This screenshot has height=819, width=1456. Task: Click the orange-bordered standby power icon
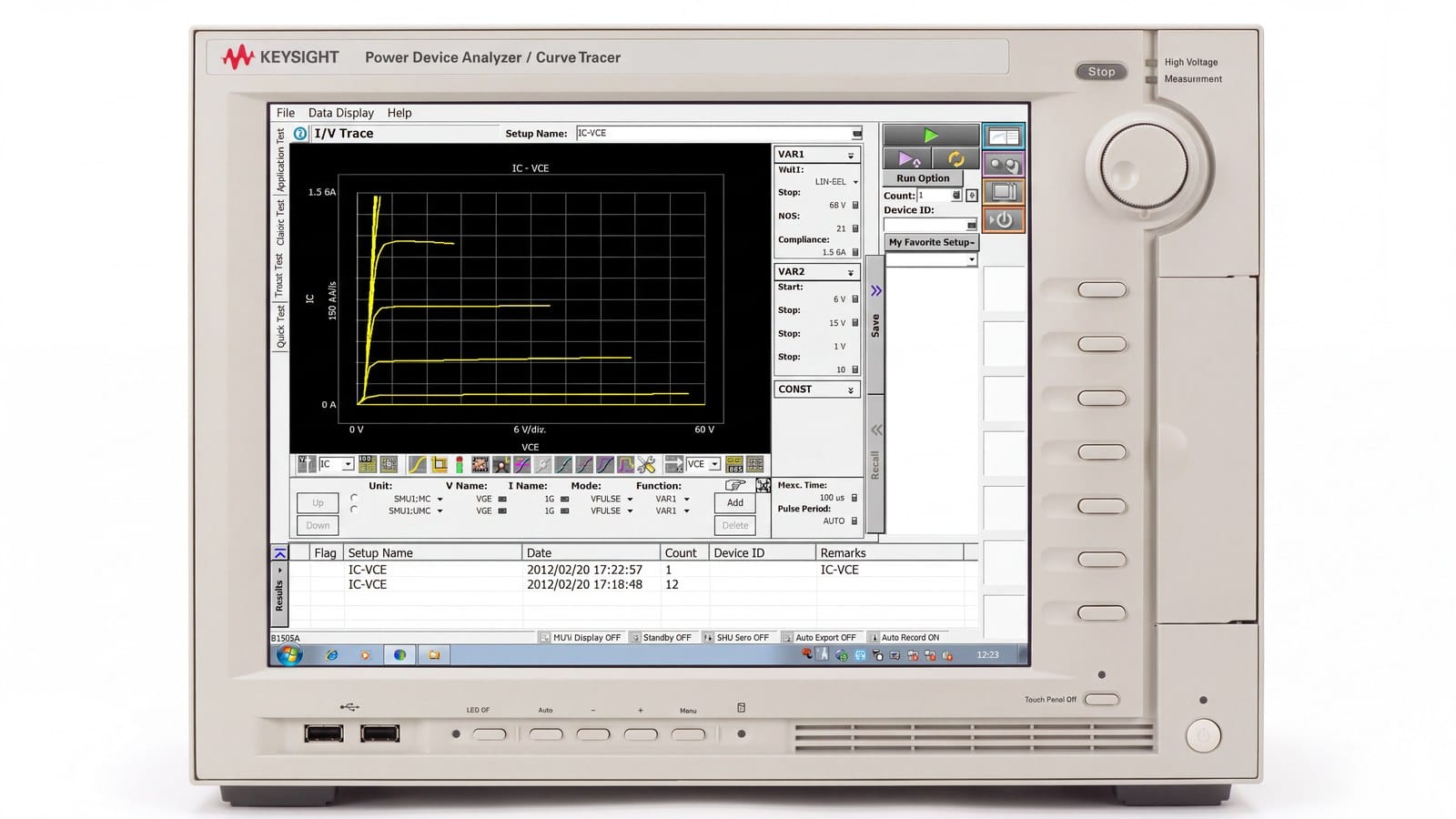pyautogui.click(x=1004, y=220)
